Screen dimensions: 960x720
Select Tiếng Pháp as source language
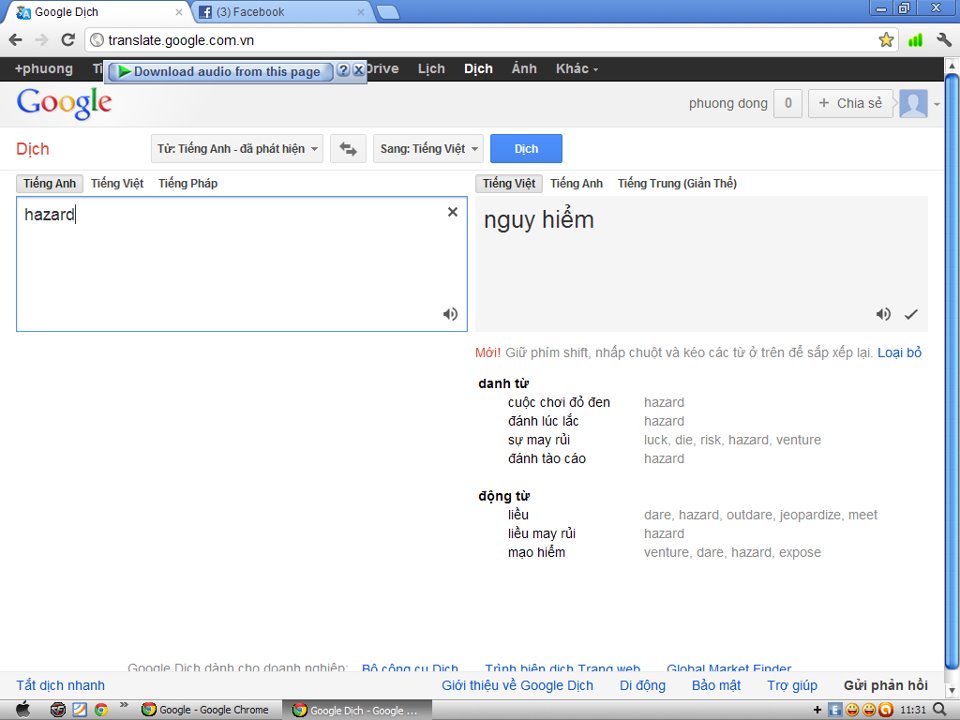pyautogui.click(x=188, y=183)
